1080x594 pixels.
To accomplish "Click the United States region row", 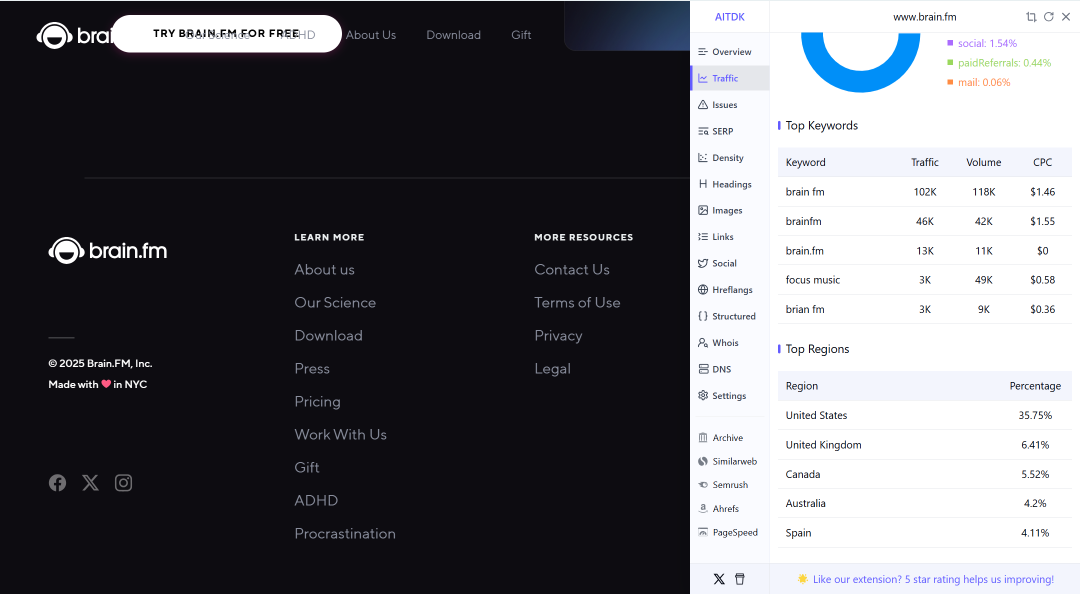I will click(924, 416).
